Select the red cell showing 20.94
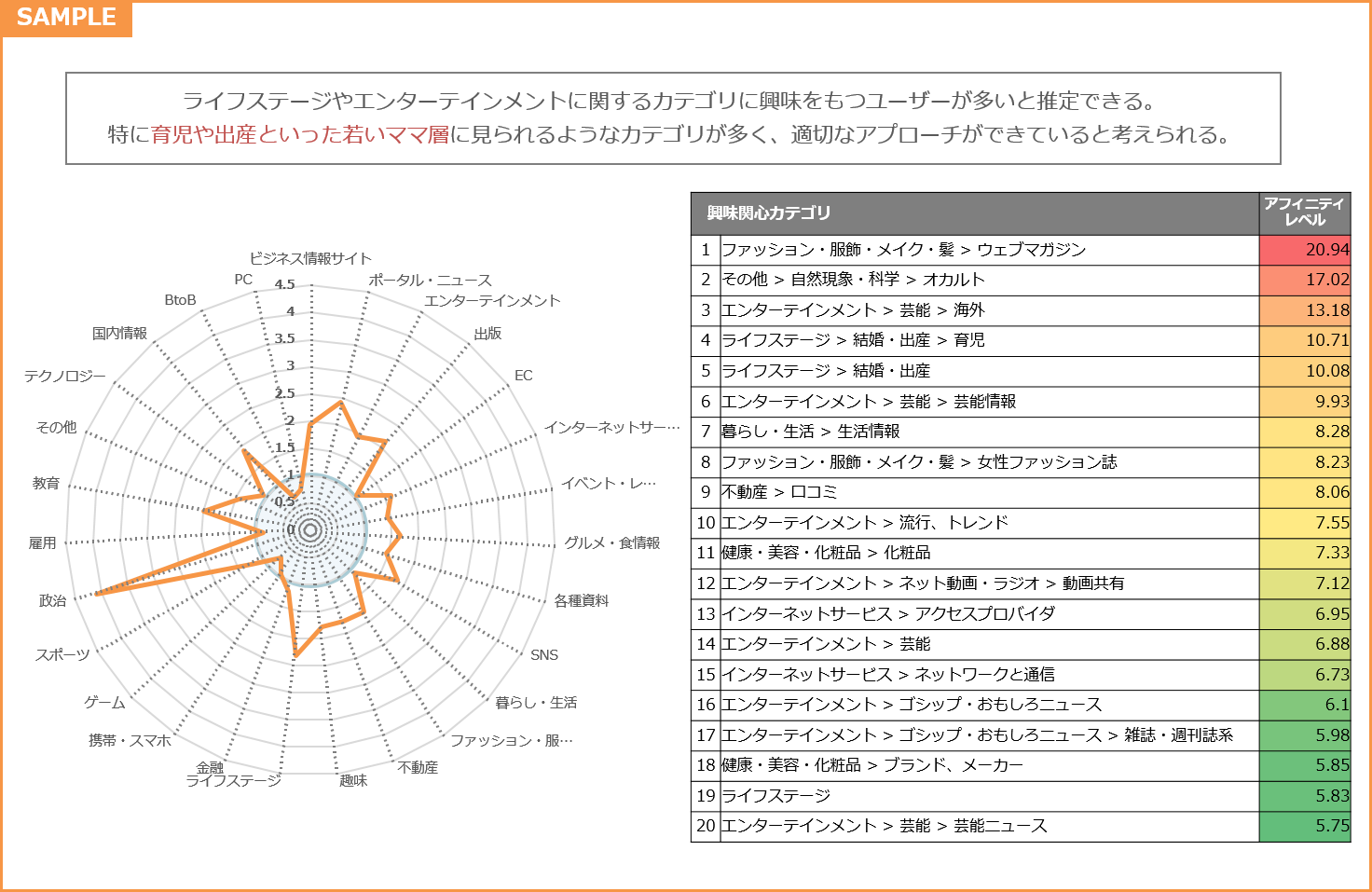 pos(1304,249)
